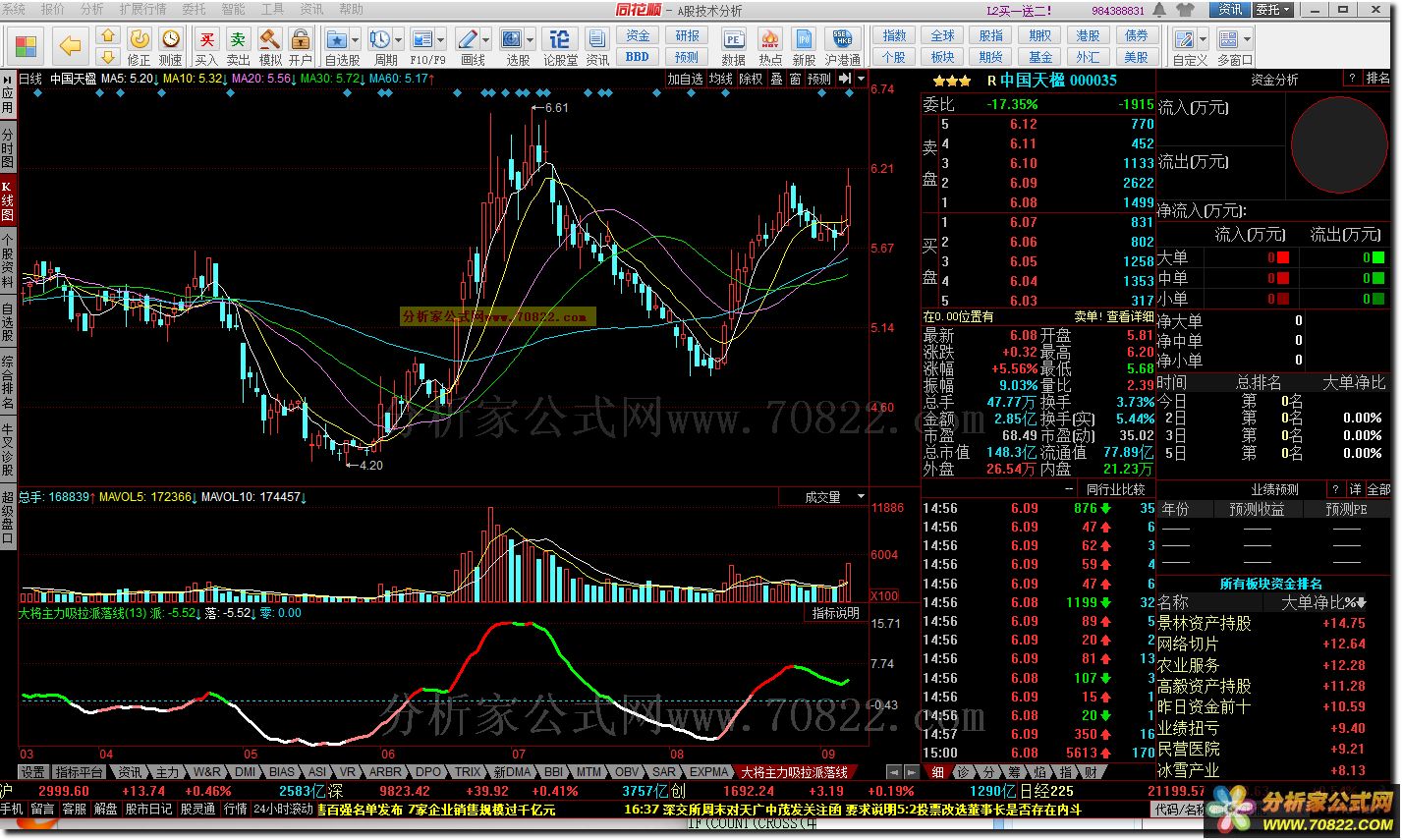Expand 自选股 dropdown arrow
This screenshot has height=840, width=1402.
pos(355,40)
